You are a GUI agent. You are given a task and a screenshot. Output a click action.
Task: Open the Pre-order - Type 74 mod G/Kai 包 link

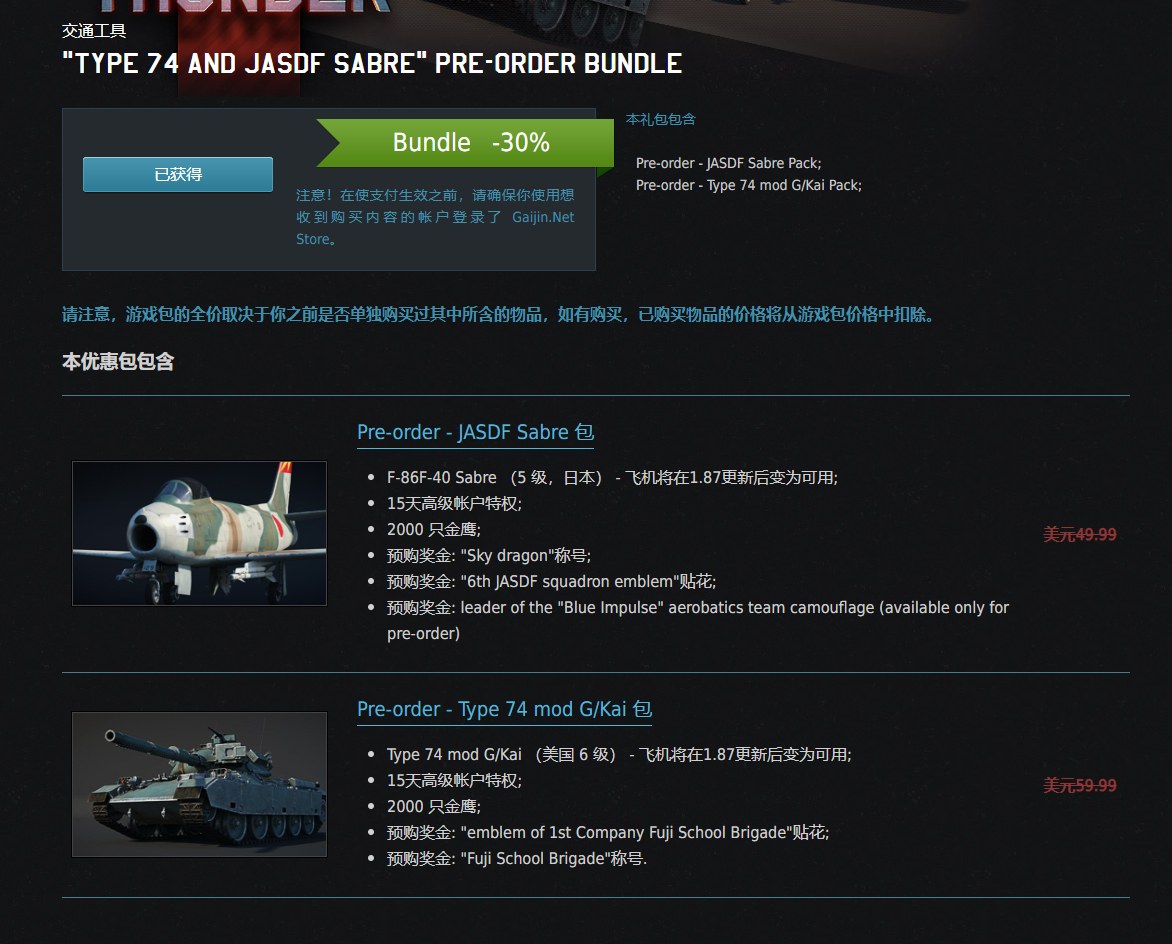click(505, 709)
